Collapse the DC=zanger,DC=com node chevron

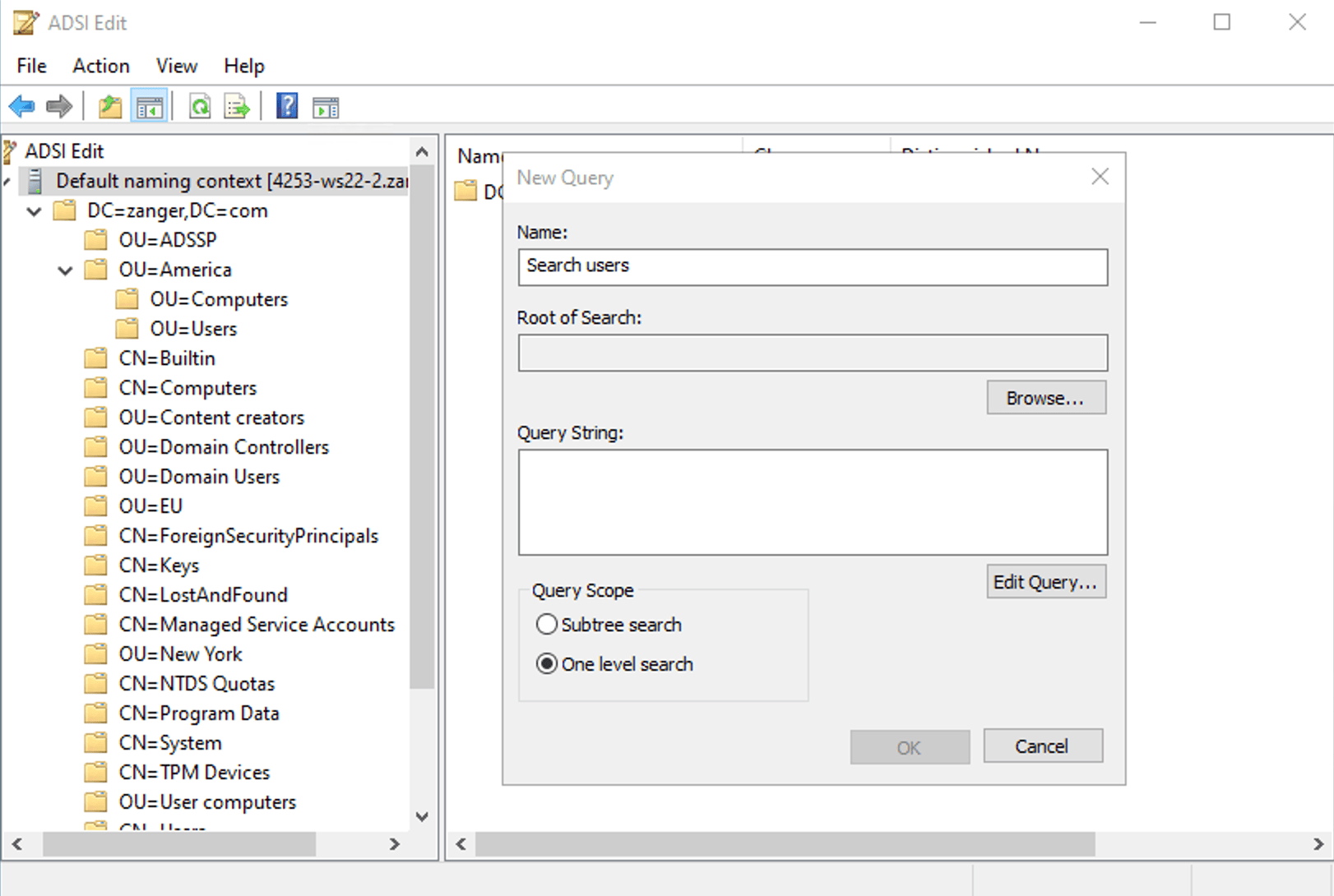[34, 211]
